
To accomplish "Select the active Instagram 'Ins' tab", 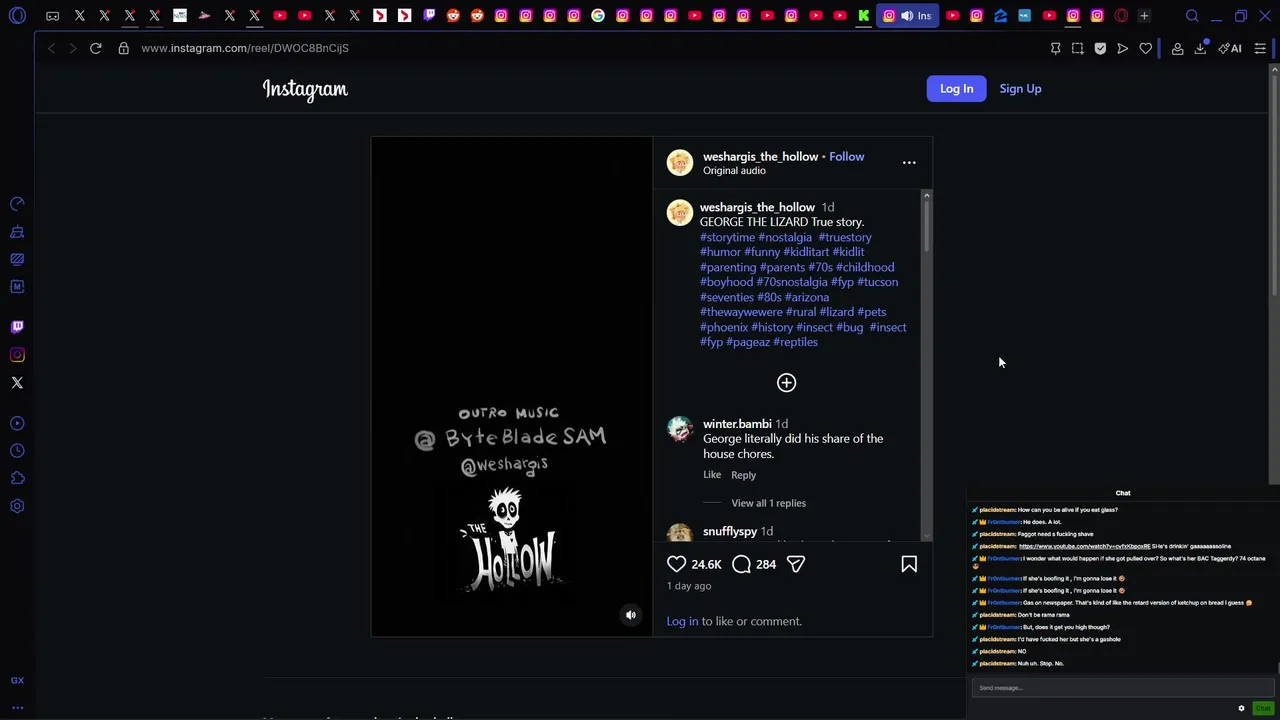I will [907, 16].
